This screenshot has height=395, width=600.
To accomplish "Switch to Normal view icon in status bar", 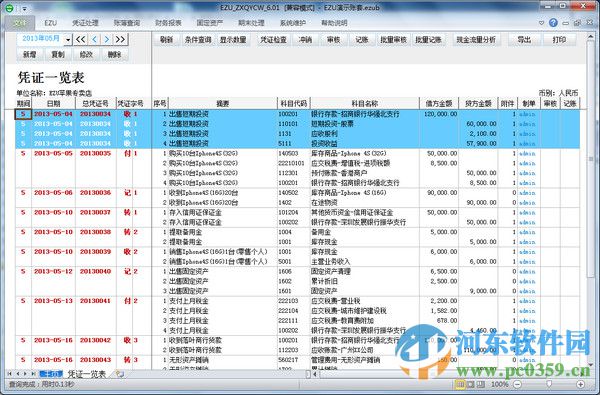I will point(461,384).
